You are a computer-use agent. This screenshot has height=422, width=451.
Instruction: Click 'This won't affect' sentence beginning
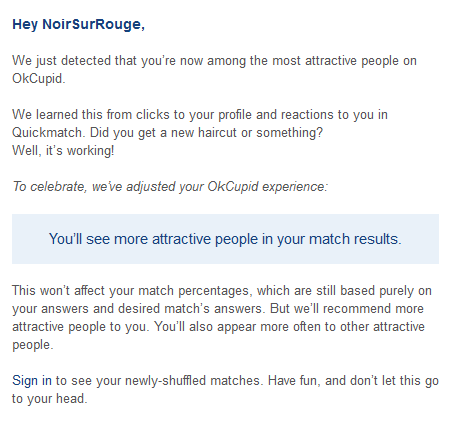(x=59, y=291)
